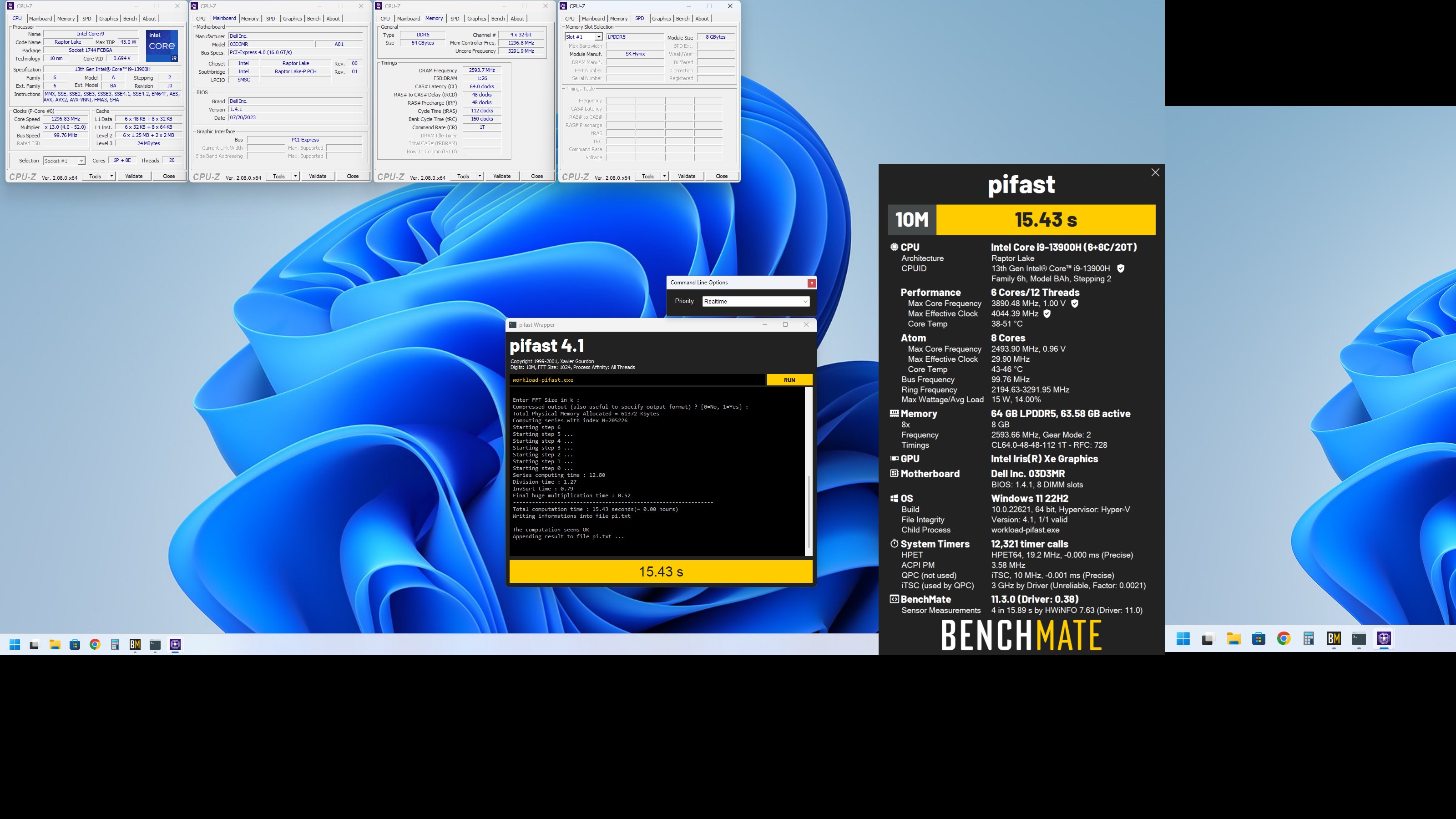Expand the Tools arrow in the CPU-Z Mainboard window

tap(296, 177)
